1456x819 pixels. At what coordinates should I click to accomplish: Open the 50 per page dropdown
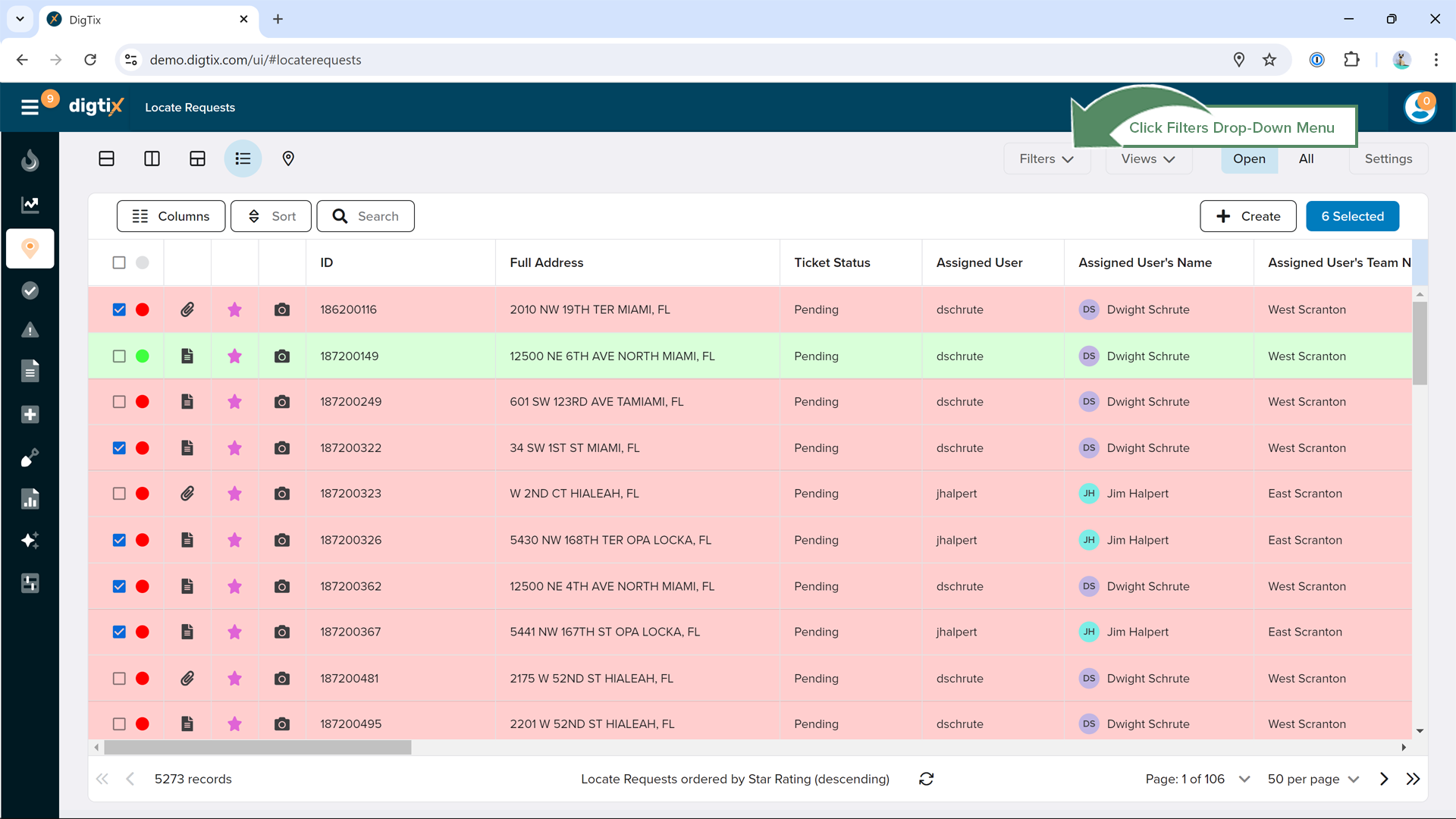(x=1313, y=779)
